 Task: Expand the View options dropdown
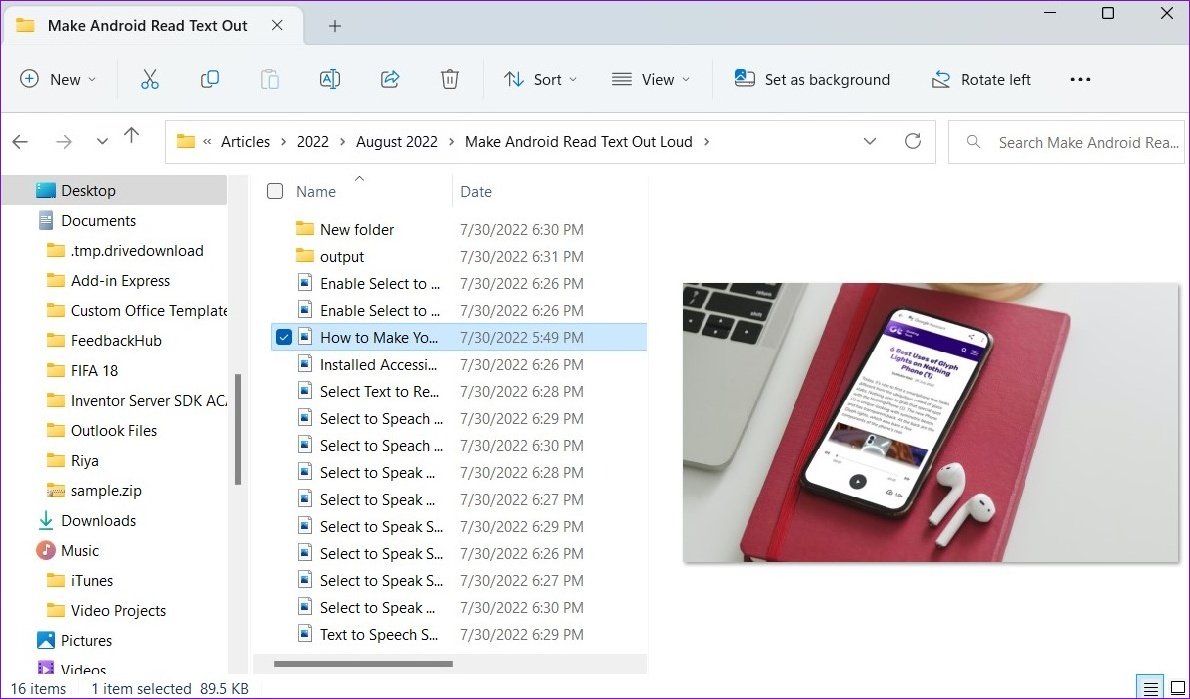click(651, 80)
